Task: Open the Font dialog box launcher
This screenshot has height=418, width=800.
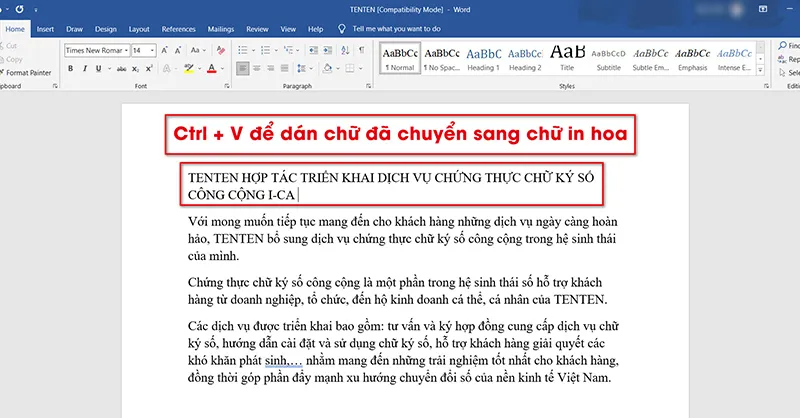Action: pyautogui.click(x=227, y=86)
